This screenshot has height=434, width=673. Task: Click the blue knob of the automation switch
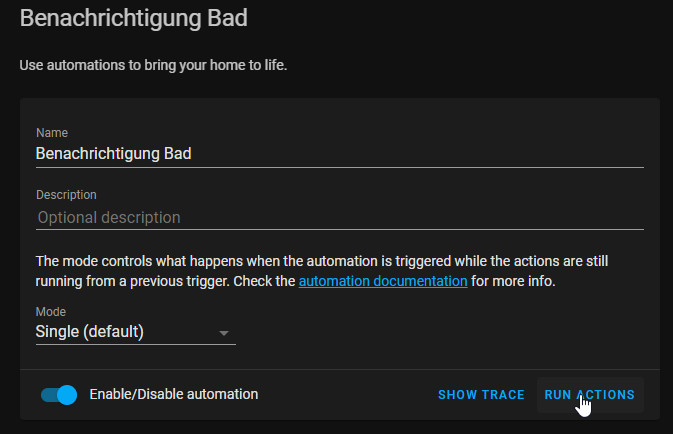pyautogui.click(x=67, y=395)
